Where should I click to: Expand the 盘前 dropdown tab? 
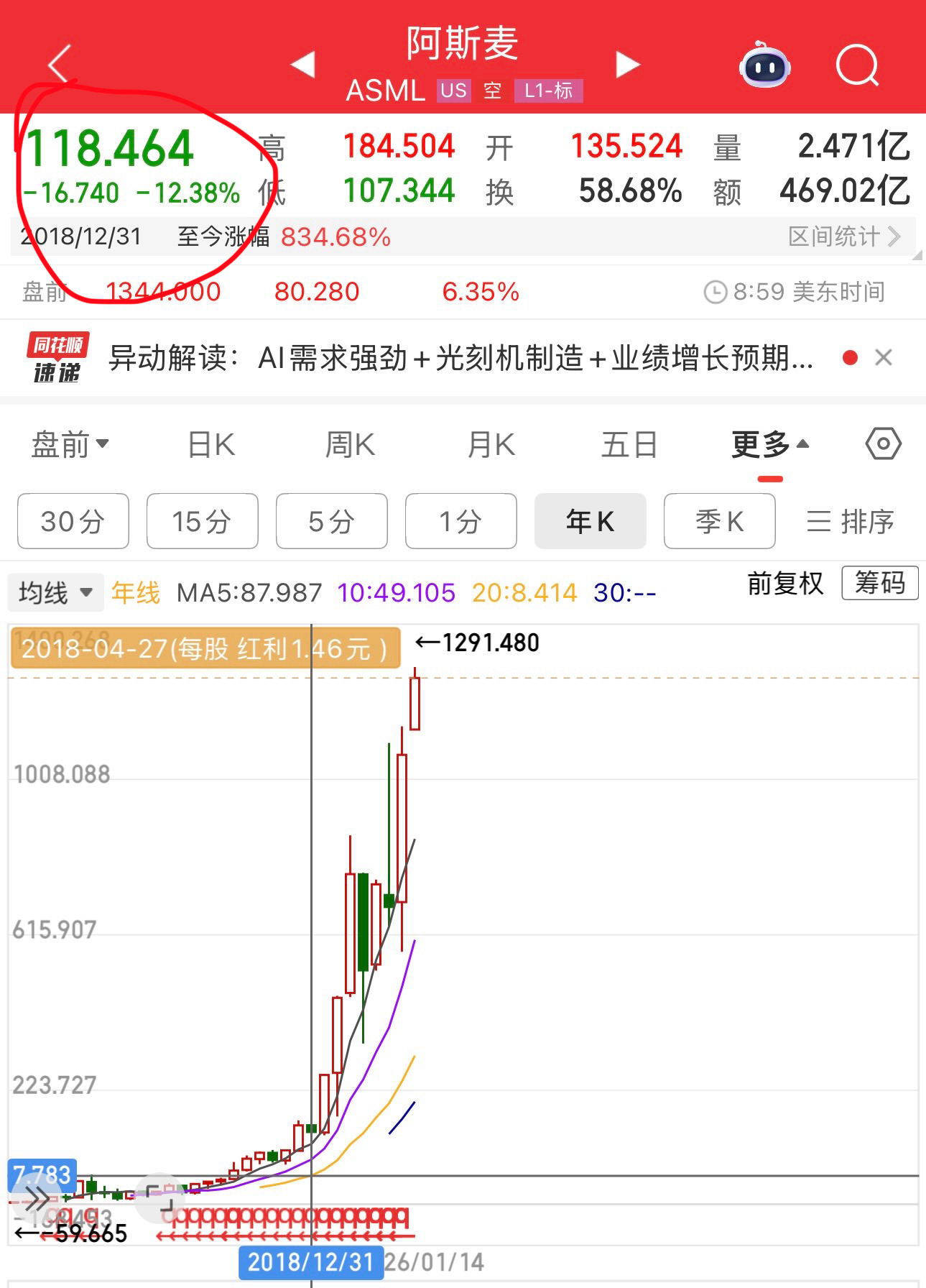70,444
